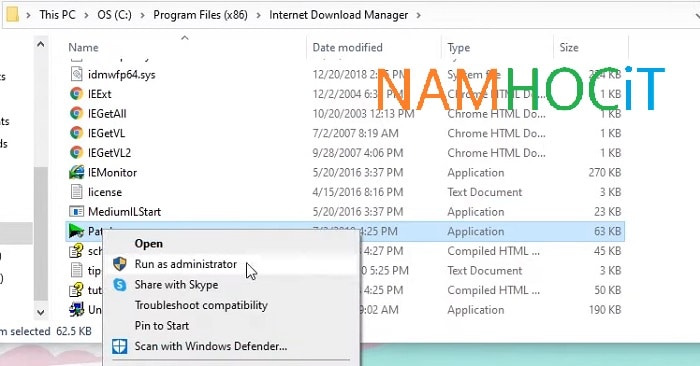Click the help file icon beside sch
This screenshot has height=366, width=700.
(x=76, y=251)
